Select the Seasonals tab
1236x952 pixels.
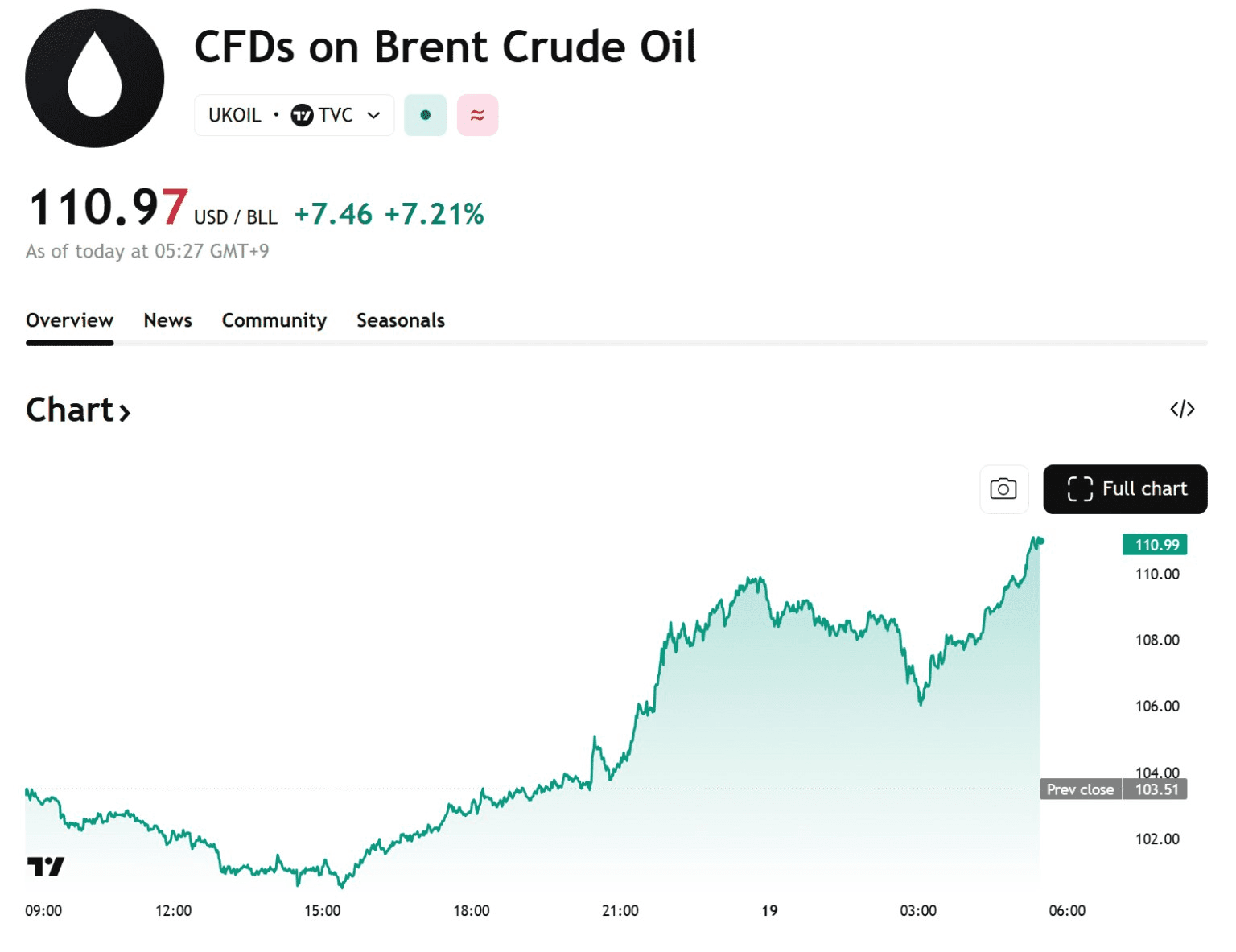pyautogui.click(x=401, y=320)
